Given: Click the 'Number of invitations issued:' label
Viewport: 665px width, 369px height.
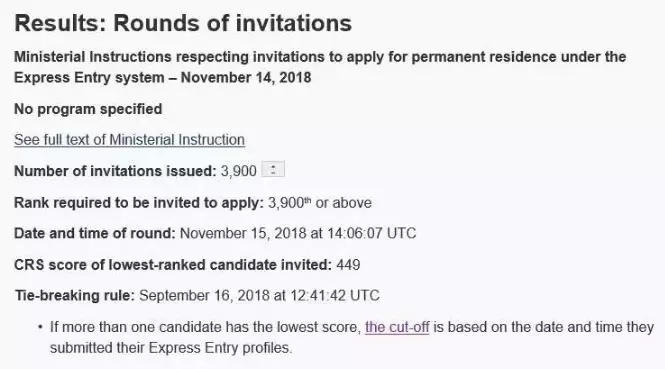Looking at the screenshot, I should pos(115,171).
